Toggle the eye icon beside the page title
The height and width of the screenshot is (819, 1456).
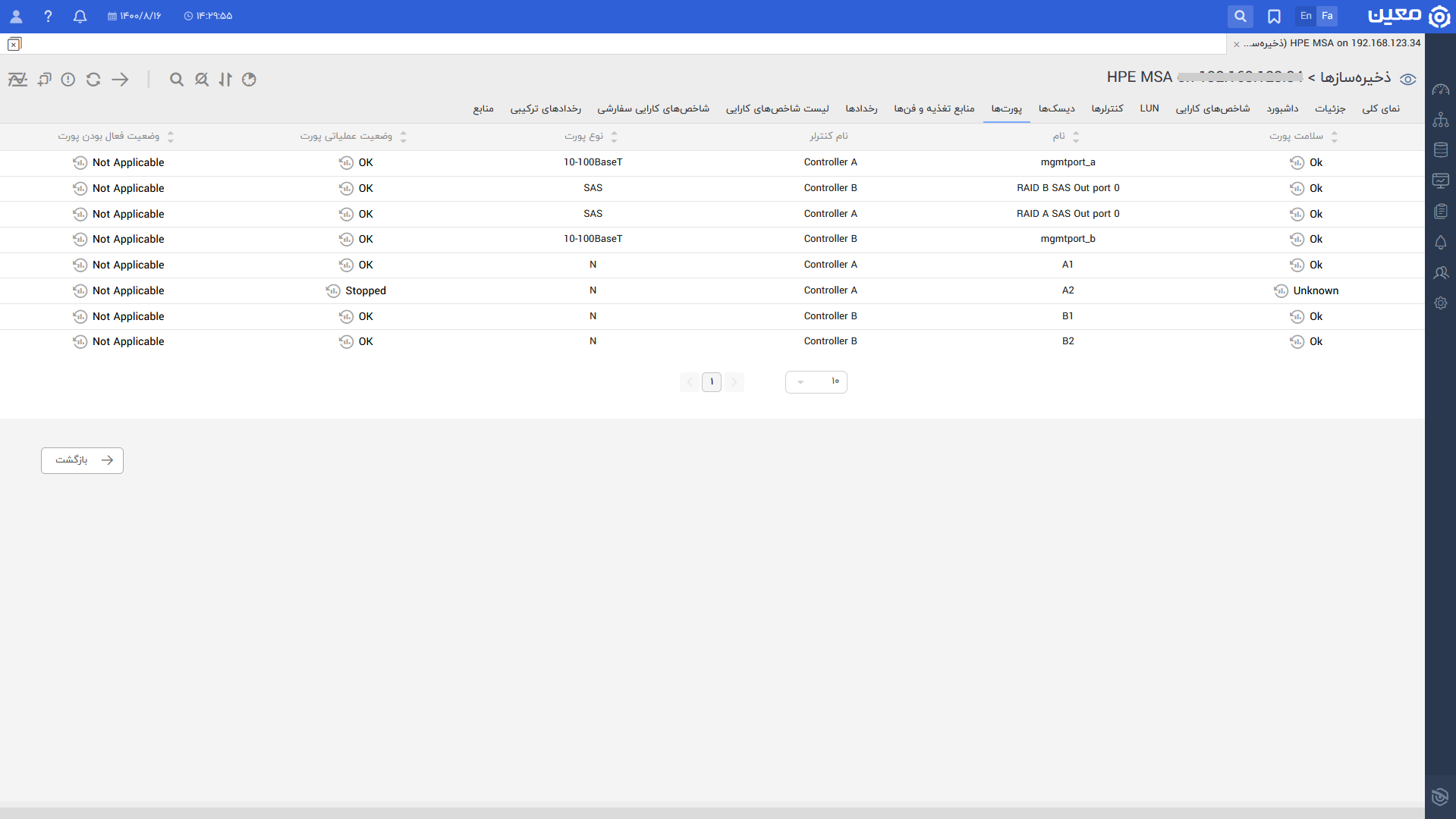tap(1408, 80)
